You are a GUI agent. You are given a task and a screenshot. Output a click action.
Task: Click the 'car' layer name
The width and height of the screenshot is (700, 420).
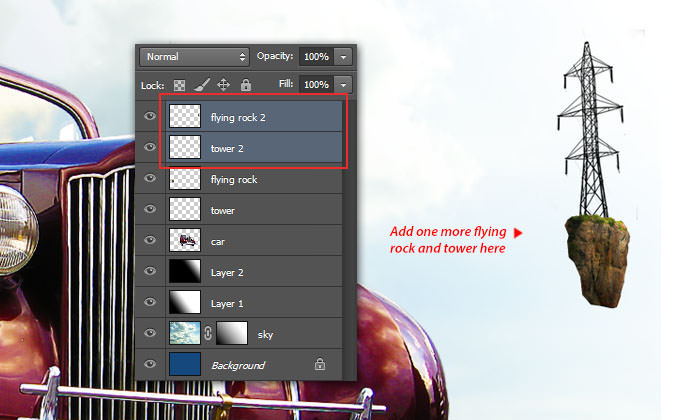click(x=218, y=242)
